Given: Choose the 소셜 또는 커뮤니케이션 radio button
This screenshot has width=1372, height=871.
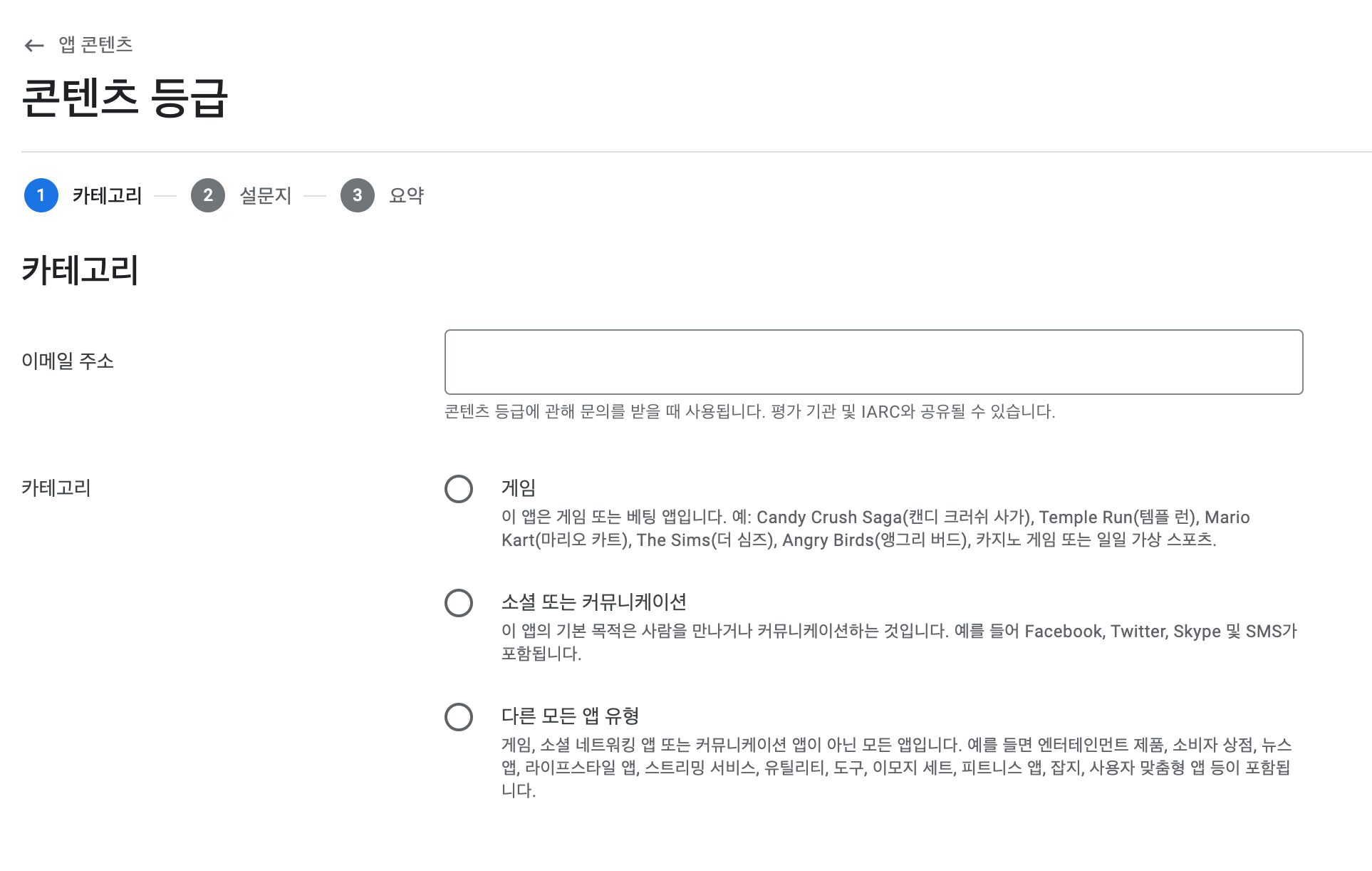Looking at the screenshot, I should click(459, 603).
